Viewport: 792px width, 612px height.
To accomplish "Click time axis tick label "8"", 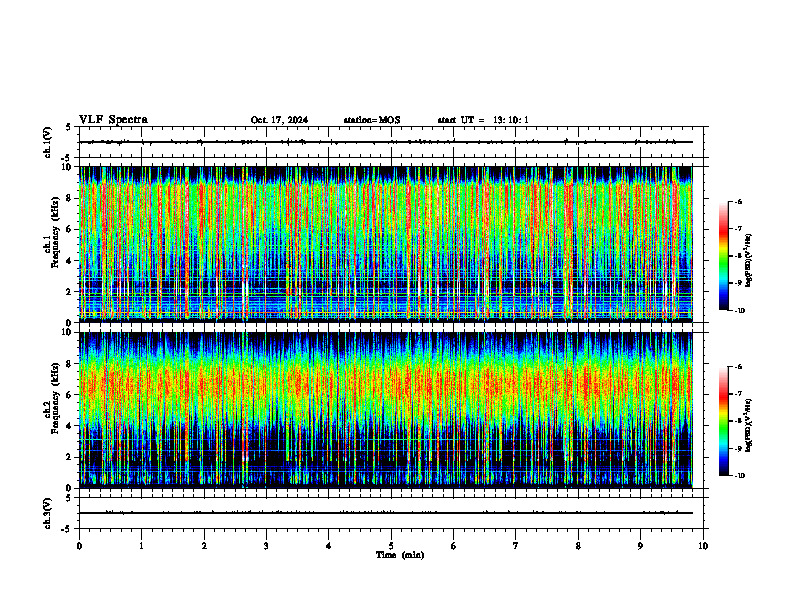I will 578,546.
